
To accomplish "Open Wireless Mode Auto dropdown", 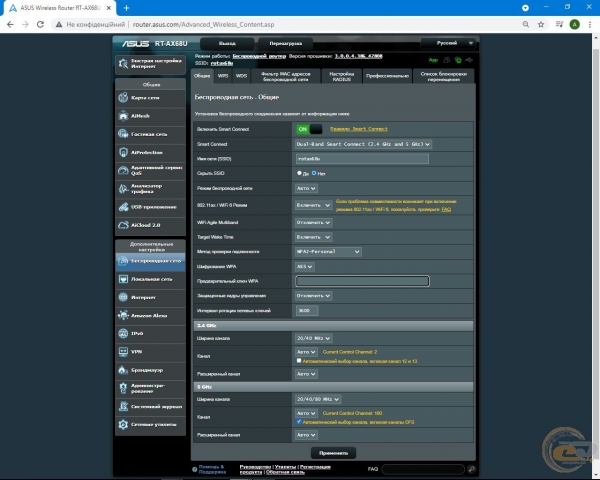I will 306,188.
